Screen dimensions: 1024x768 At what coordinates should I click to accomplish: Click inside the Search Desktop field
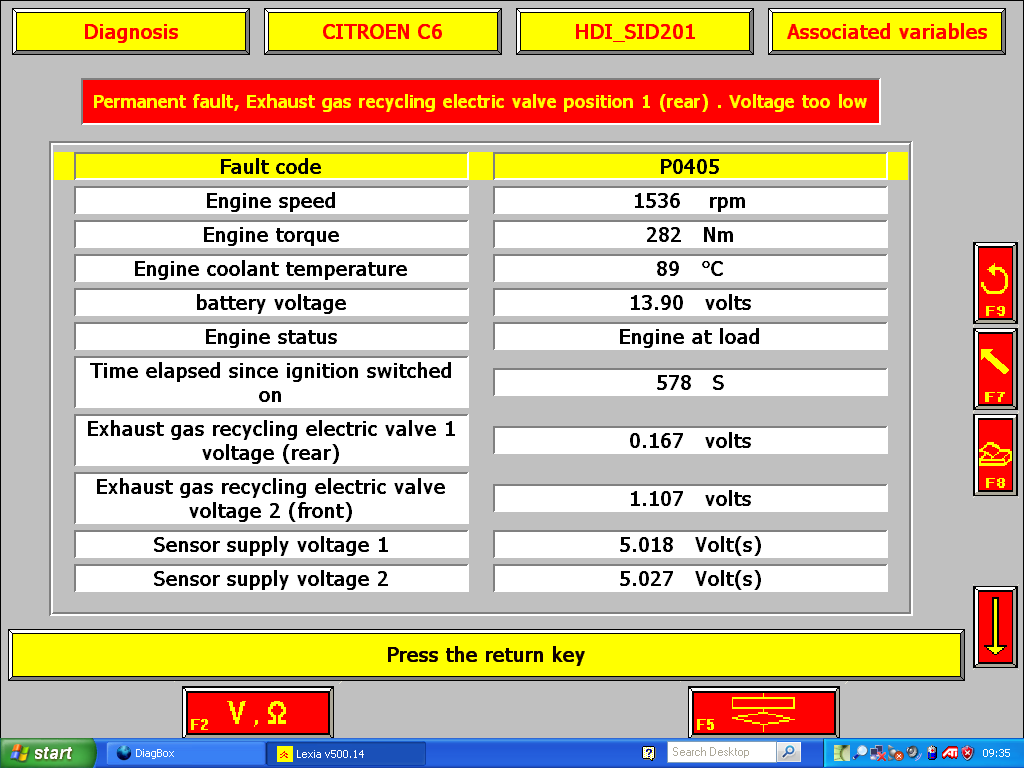point(721,752)
